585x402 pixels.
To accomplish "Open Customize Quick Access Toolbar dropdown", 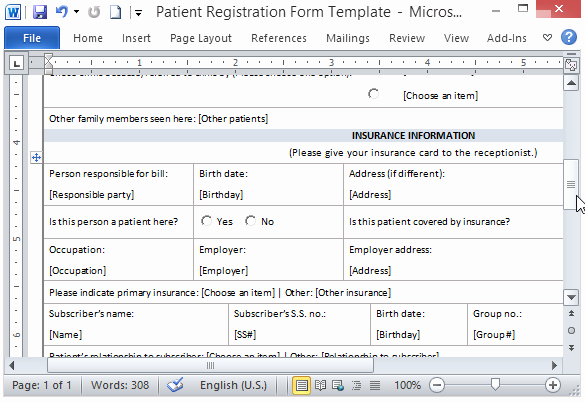I will point(138,13).
